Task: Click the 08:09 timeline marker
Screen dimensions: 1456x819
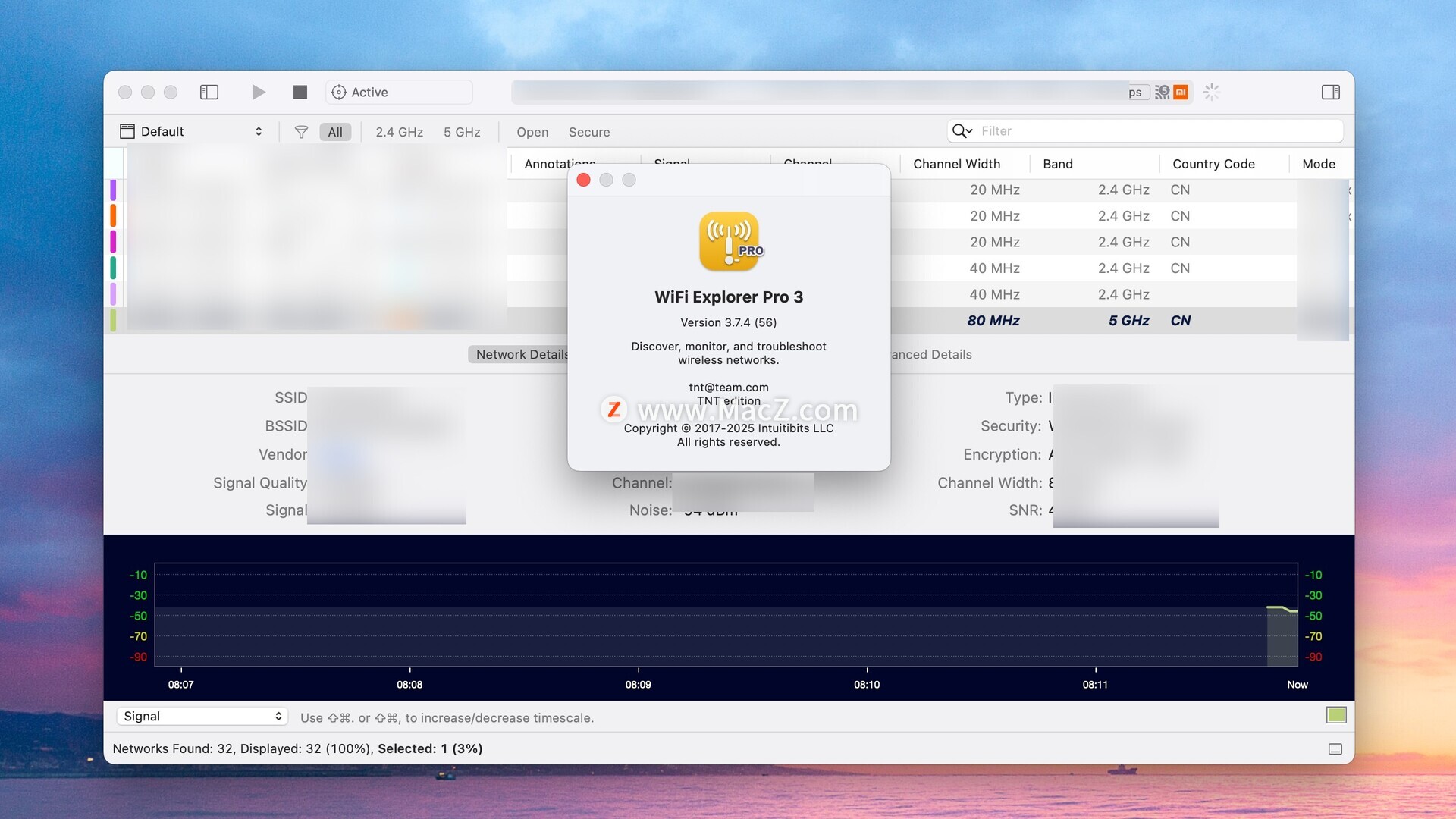Action: point(638,684)
